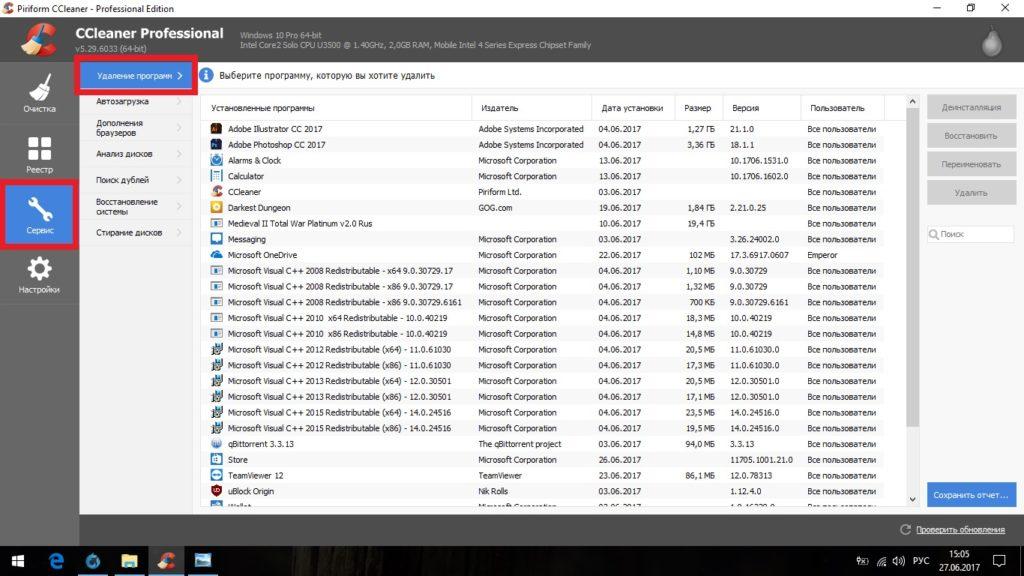Click The qBittorrent project publisher cell
1024x576 pixels.
point(520,444)
